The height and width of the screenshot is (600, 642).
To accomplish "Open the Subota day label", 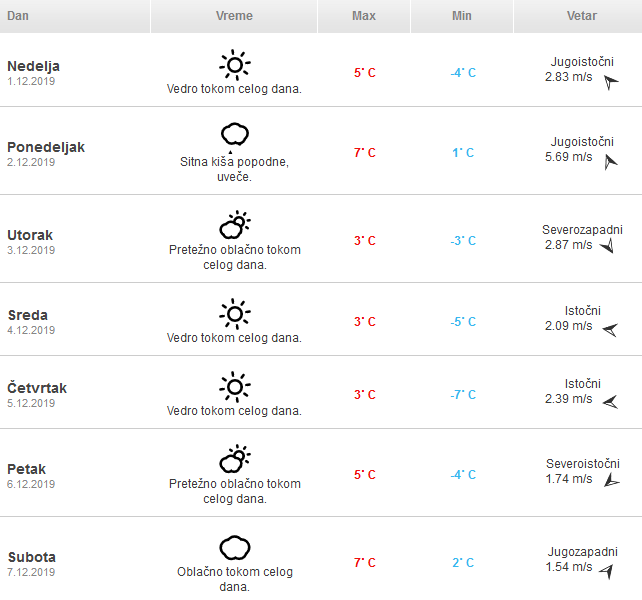I will tap(32, 557).
